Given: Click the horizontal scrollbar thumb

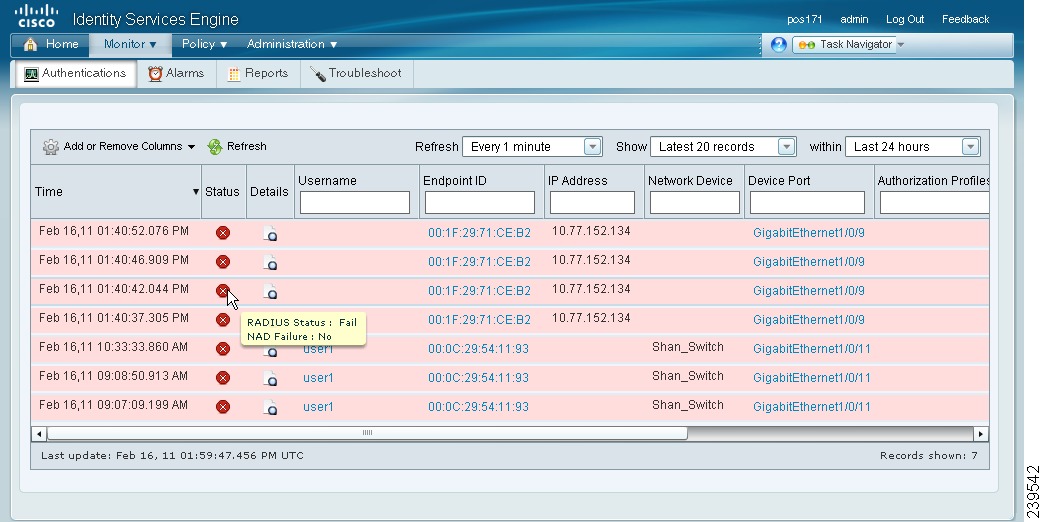Looking at the screenshot, I should coord(367,433).
